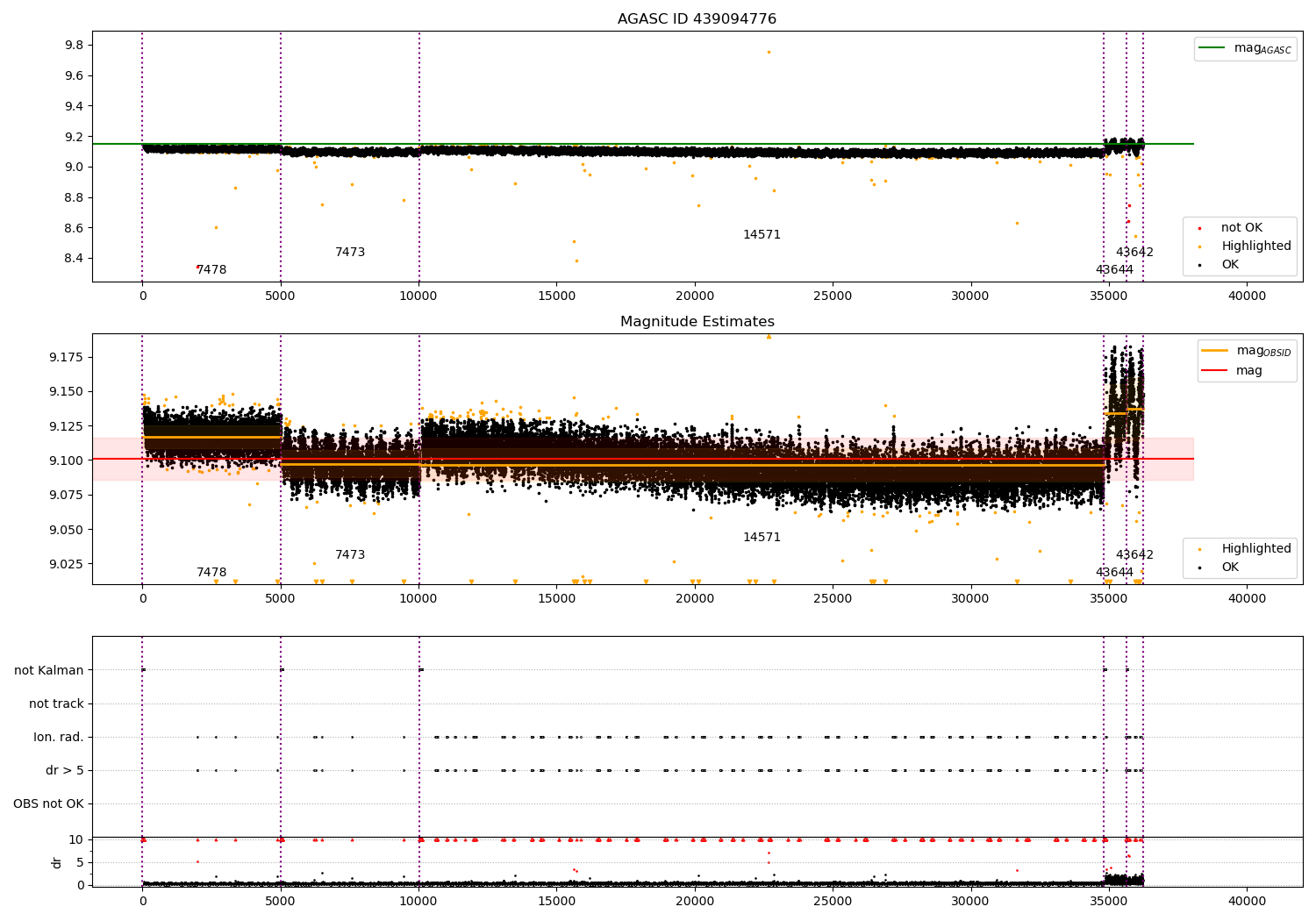
Task: Select the mag OBSID legend entry in middle plot
Action: click(x=1246, y=351)
